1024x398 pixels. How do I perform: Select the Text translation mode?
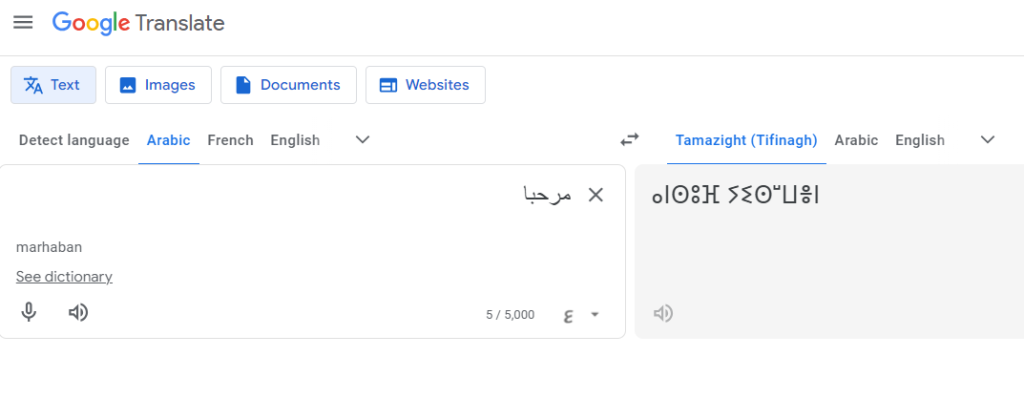pyautogui.click(x=54, y=85)
